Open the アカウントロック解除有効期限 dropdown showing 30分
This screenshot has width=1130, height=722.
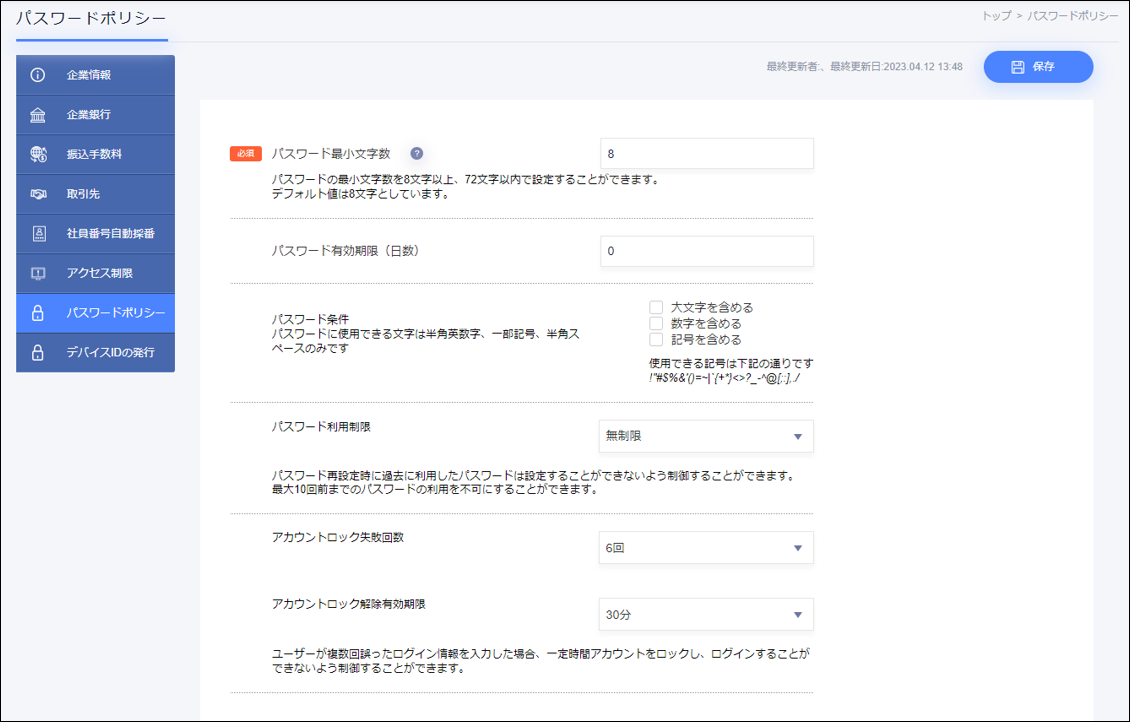click(706, 615)
